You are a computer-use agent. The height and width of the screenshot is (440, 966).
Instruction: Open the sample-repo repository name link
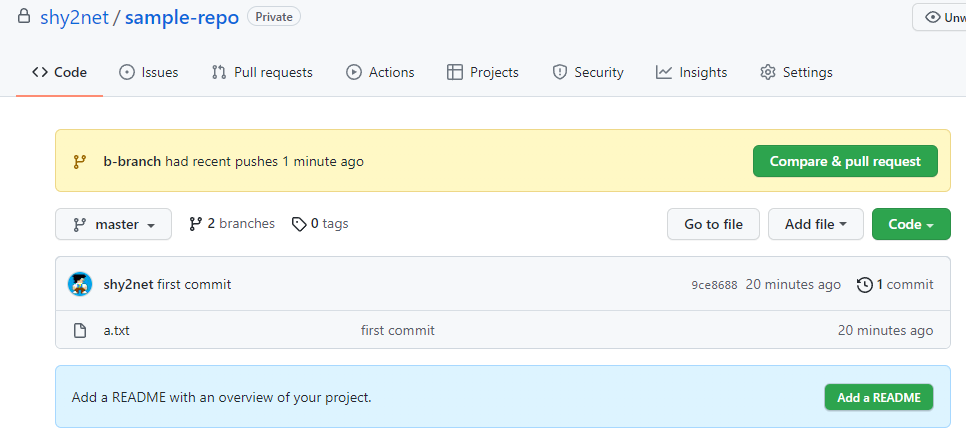182,17
